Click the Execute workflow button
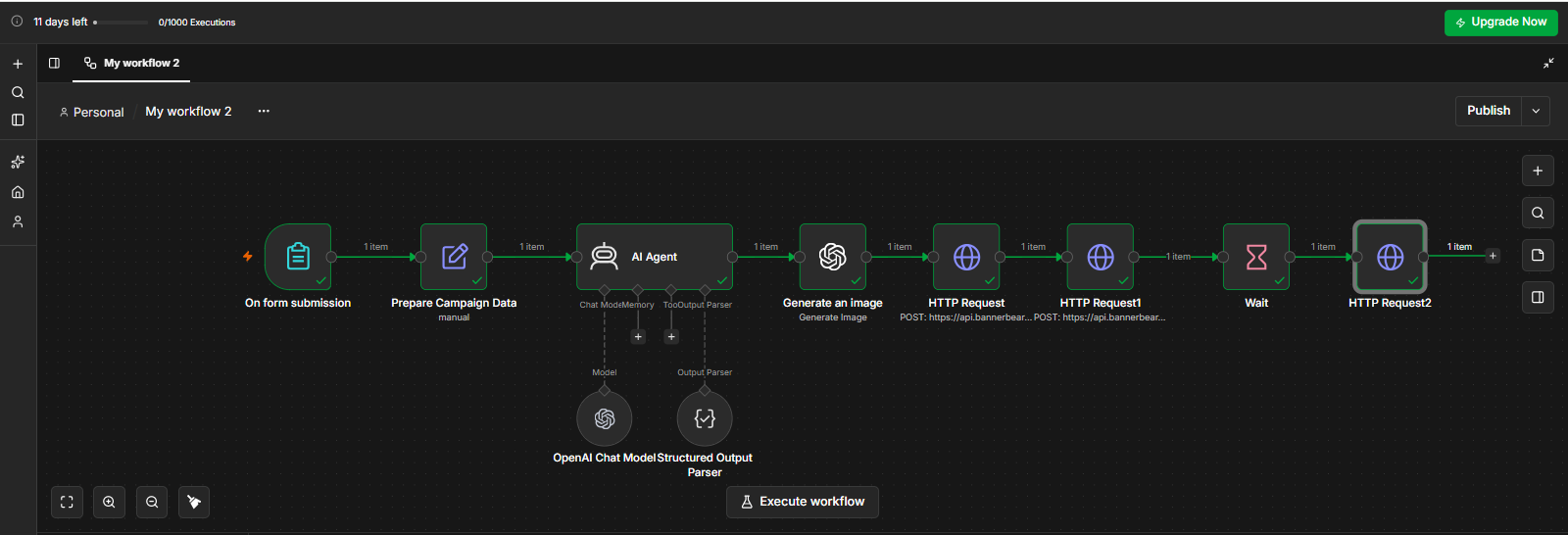The image size is (1568, 535). (803, 502)
